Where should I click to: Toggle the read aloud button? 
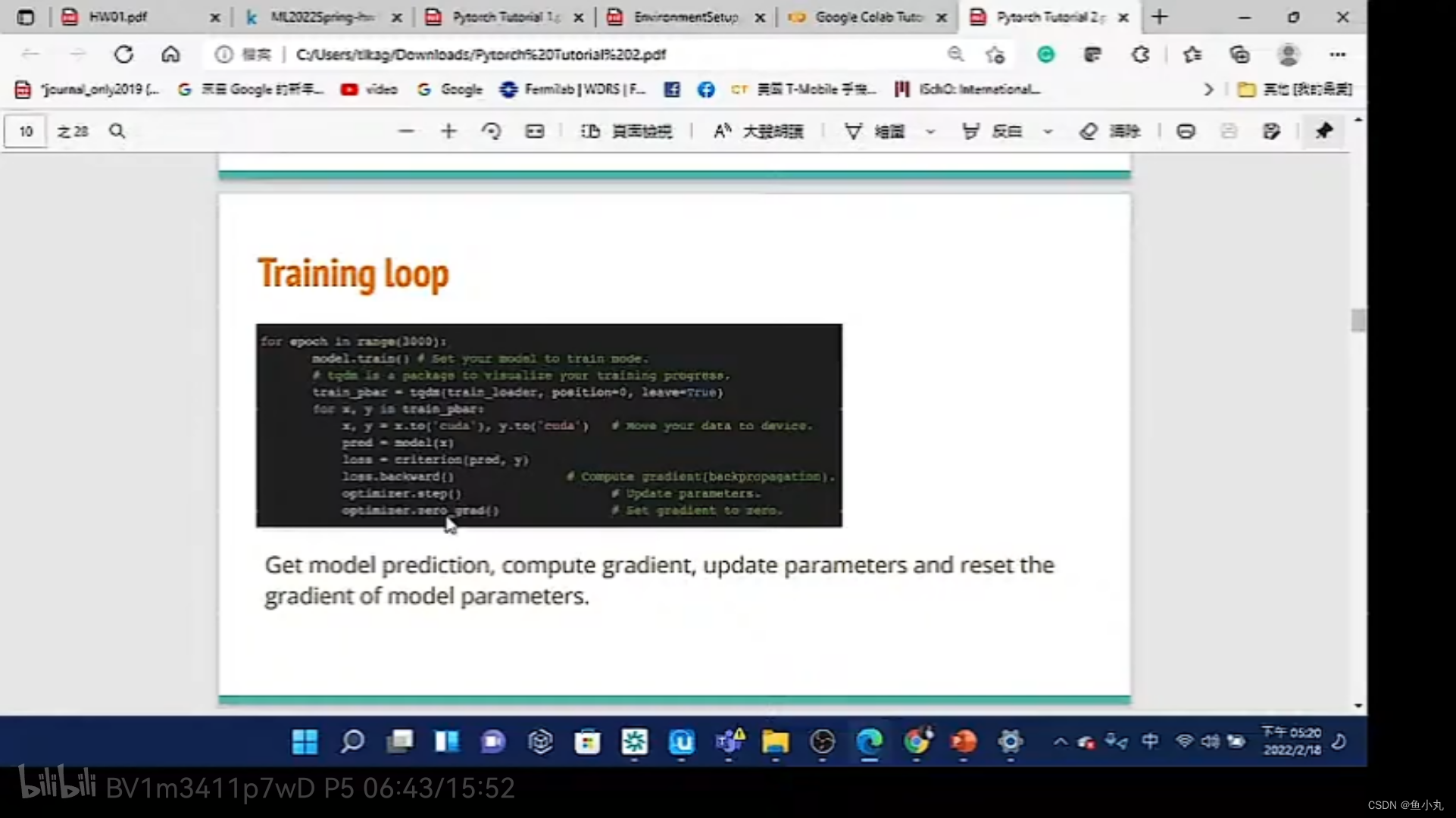758,131
